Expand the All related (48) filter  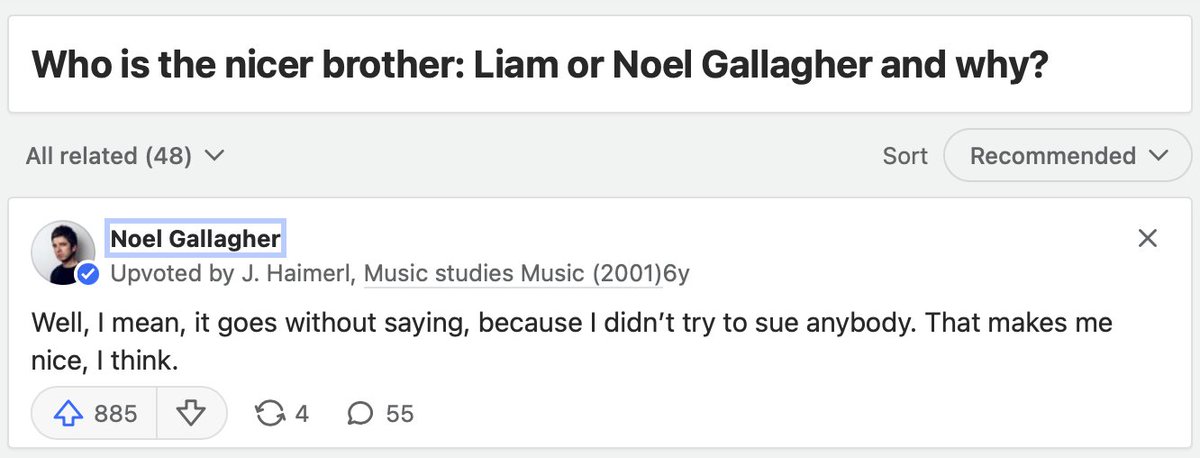tap(125, 156)
